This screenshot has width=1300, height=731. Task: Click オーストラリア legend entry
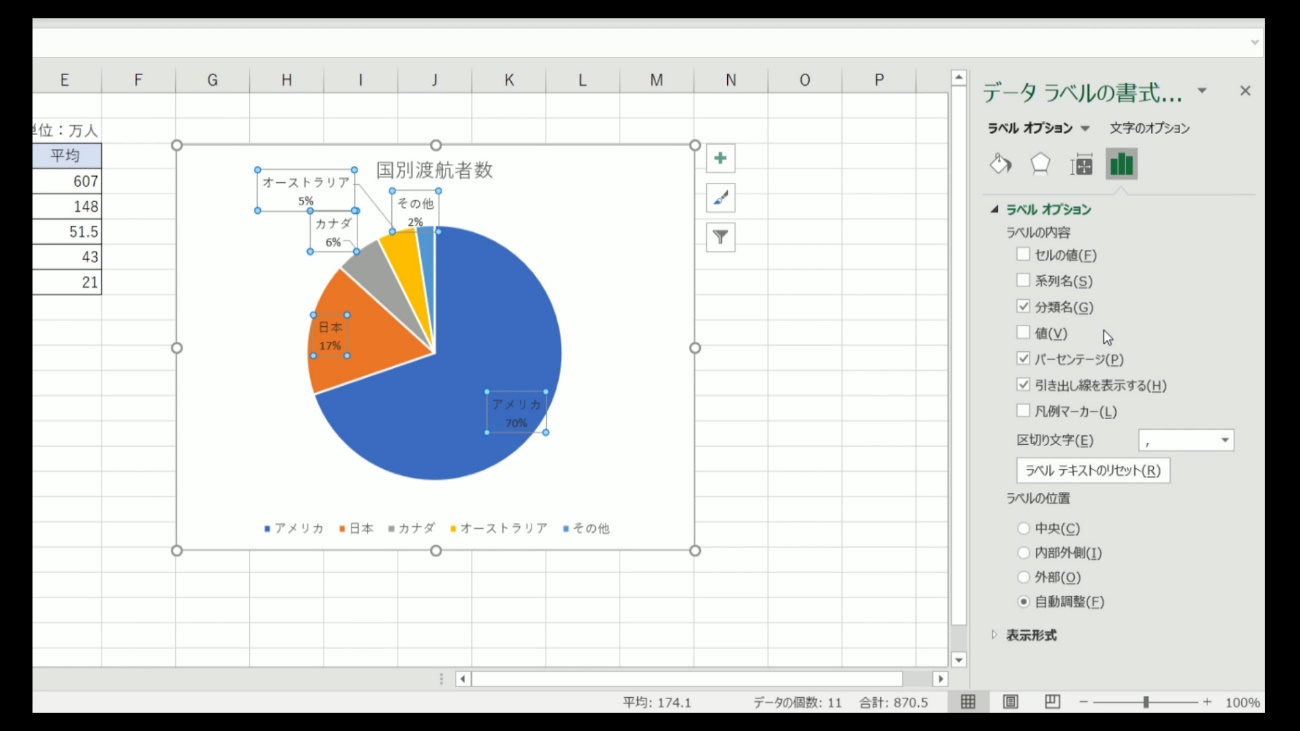pyautogui.click(x=498, y=528)
